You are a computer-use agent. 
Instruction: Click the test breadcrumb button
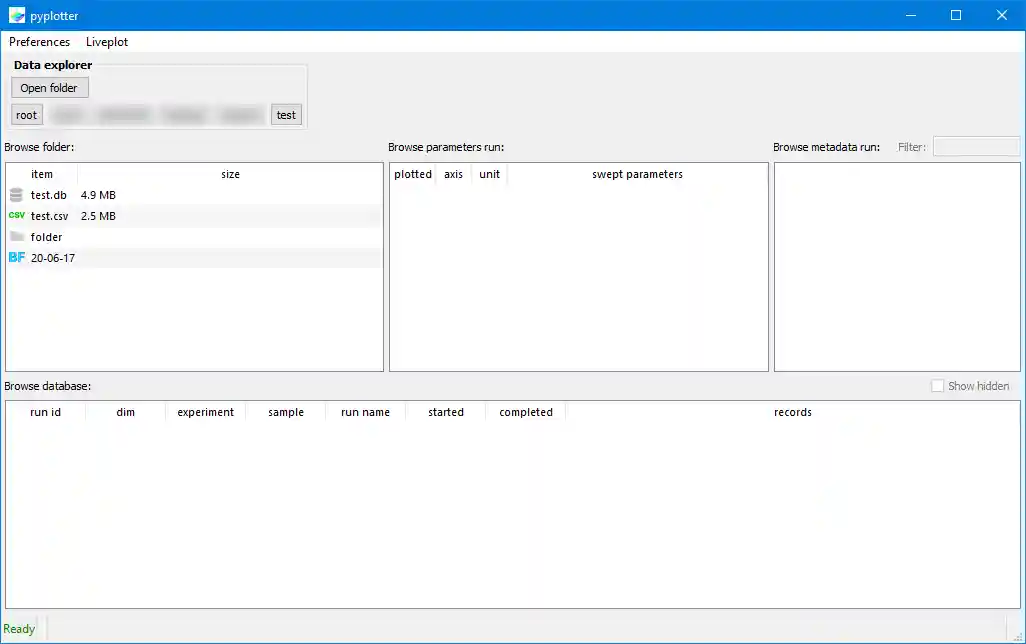tap(286, 115)
